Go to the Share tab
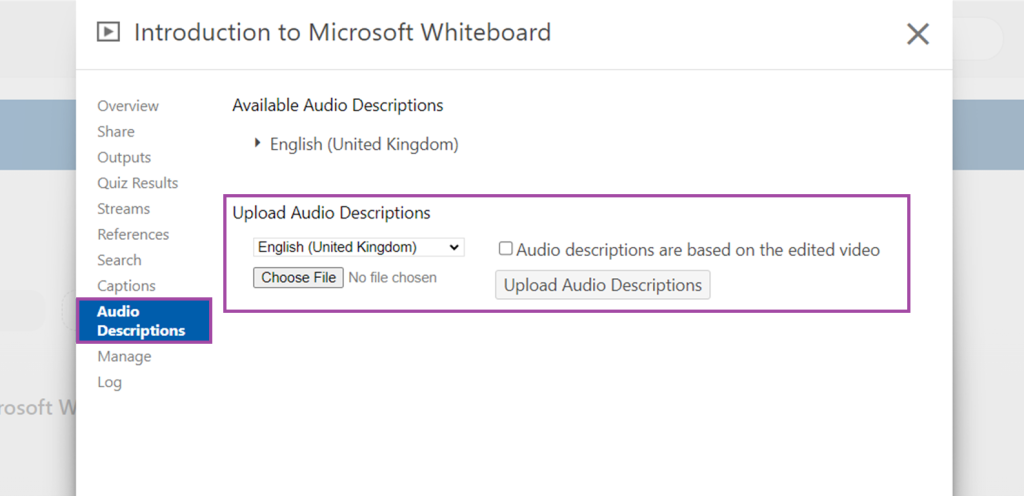The image size is (1024, 496). coord(116,131)
